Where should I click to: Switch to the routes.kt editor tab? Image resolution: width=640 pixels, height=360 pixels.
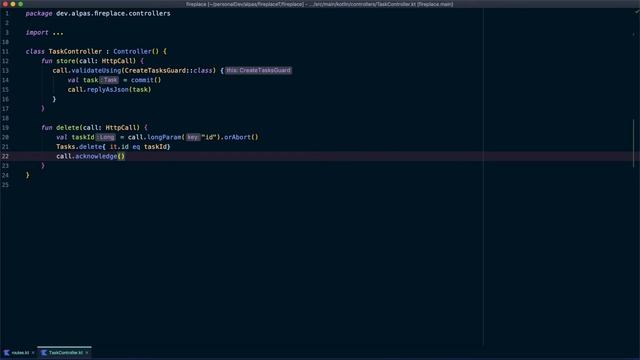click(x=18, y=353)
